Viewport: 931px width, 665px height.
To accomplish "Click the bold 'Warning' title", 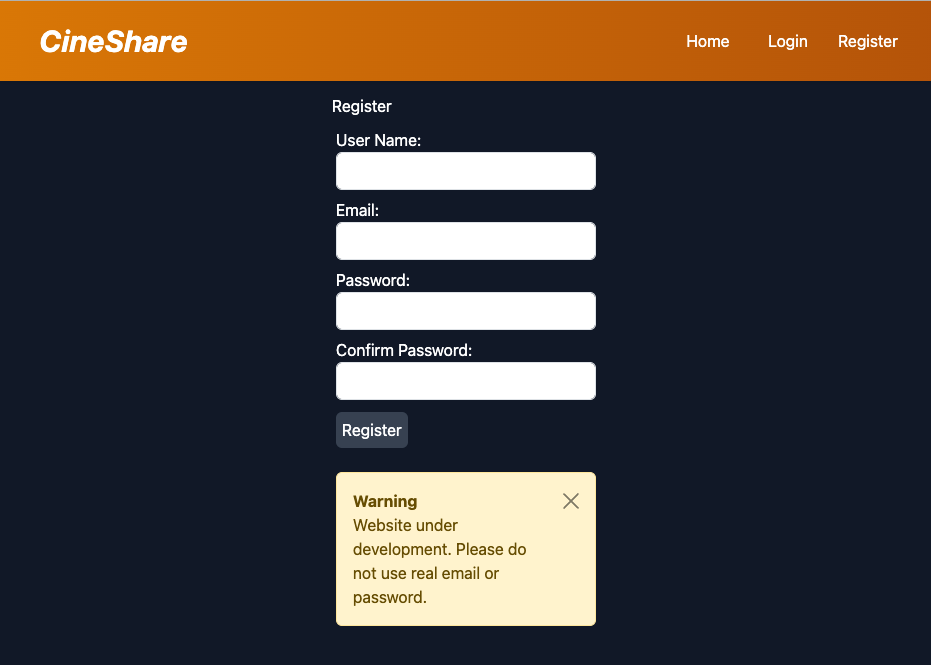I will coord(385,501).
